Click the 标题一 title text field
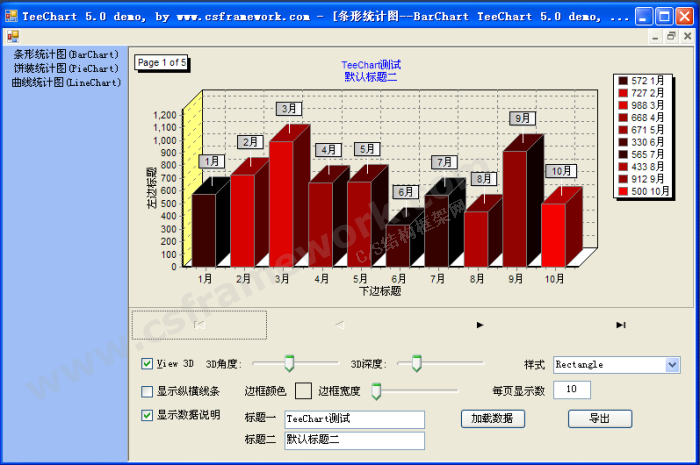Screen dimensions: 700x465 click(x=354, y=419)
